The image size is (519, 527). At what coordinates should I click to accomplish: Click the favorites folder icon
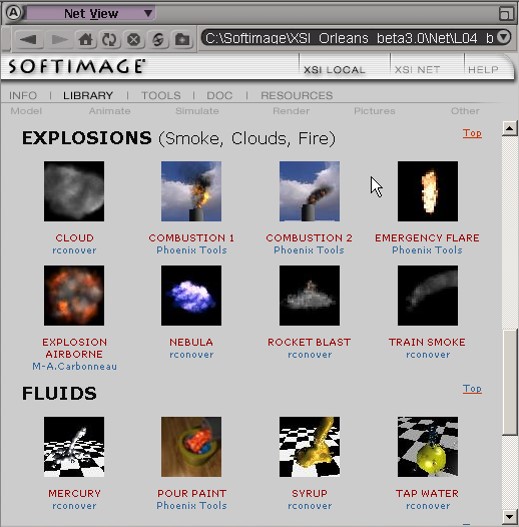[x=182, y=40]
